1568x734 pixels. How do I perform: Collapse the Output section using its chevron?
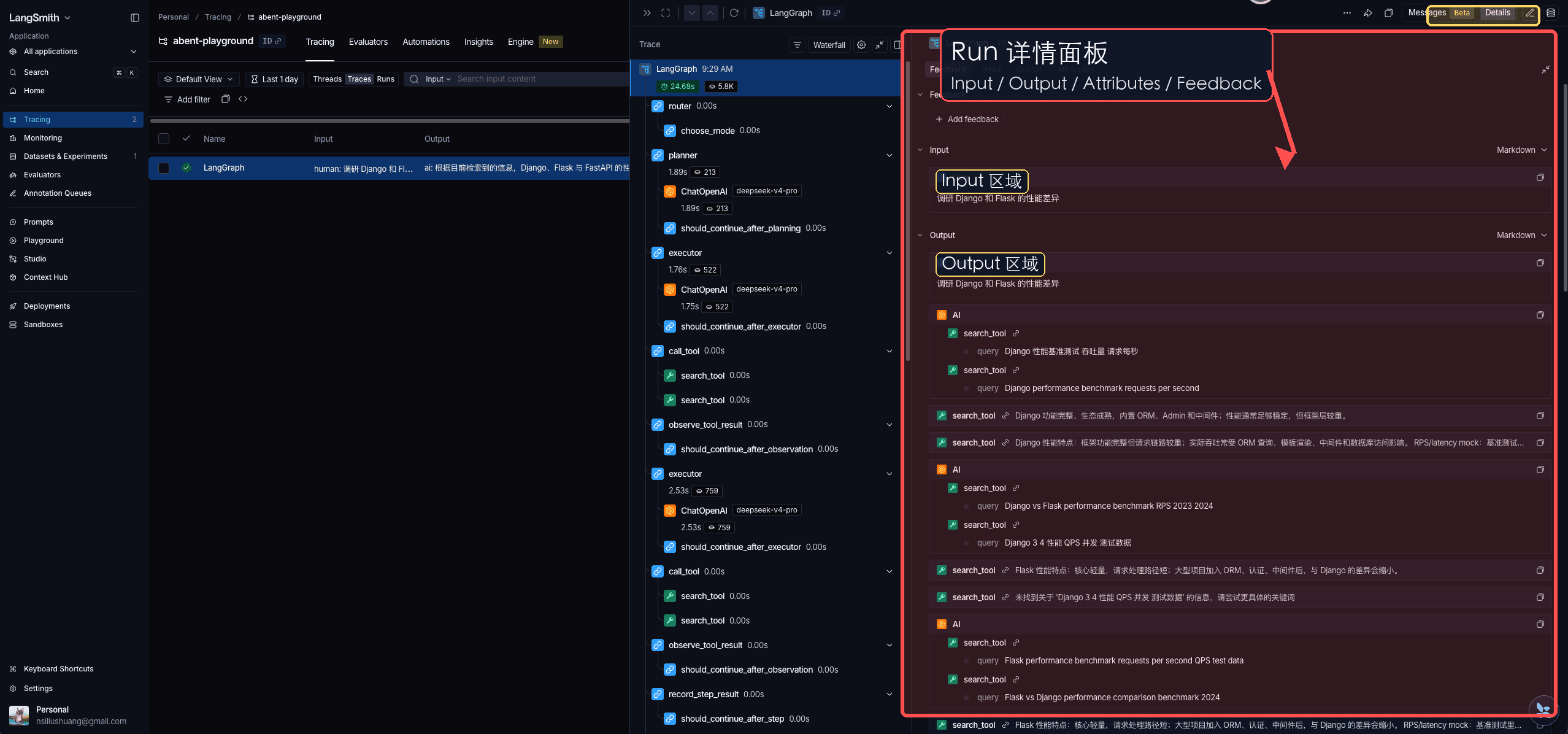click(920, 235)
